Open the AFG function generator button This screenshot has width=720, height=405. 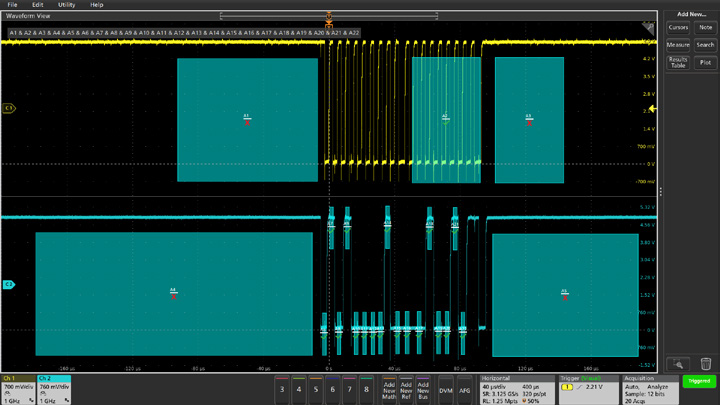click(x=465, y=390)
